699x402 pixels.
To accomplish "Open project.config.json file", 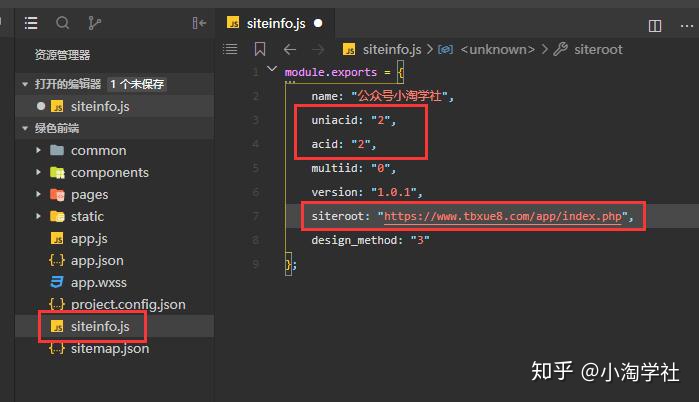I will 128,304.
